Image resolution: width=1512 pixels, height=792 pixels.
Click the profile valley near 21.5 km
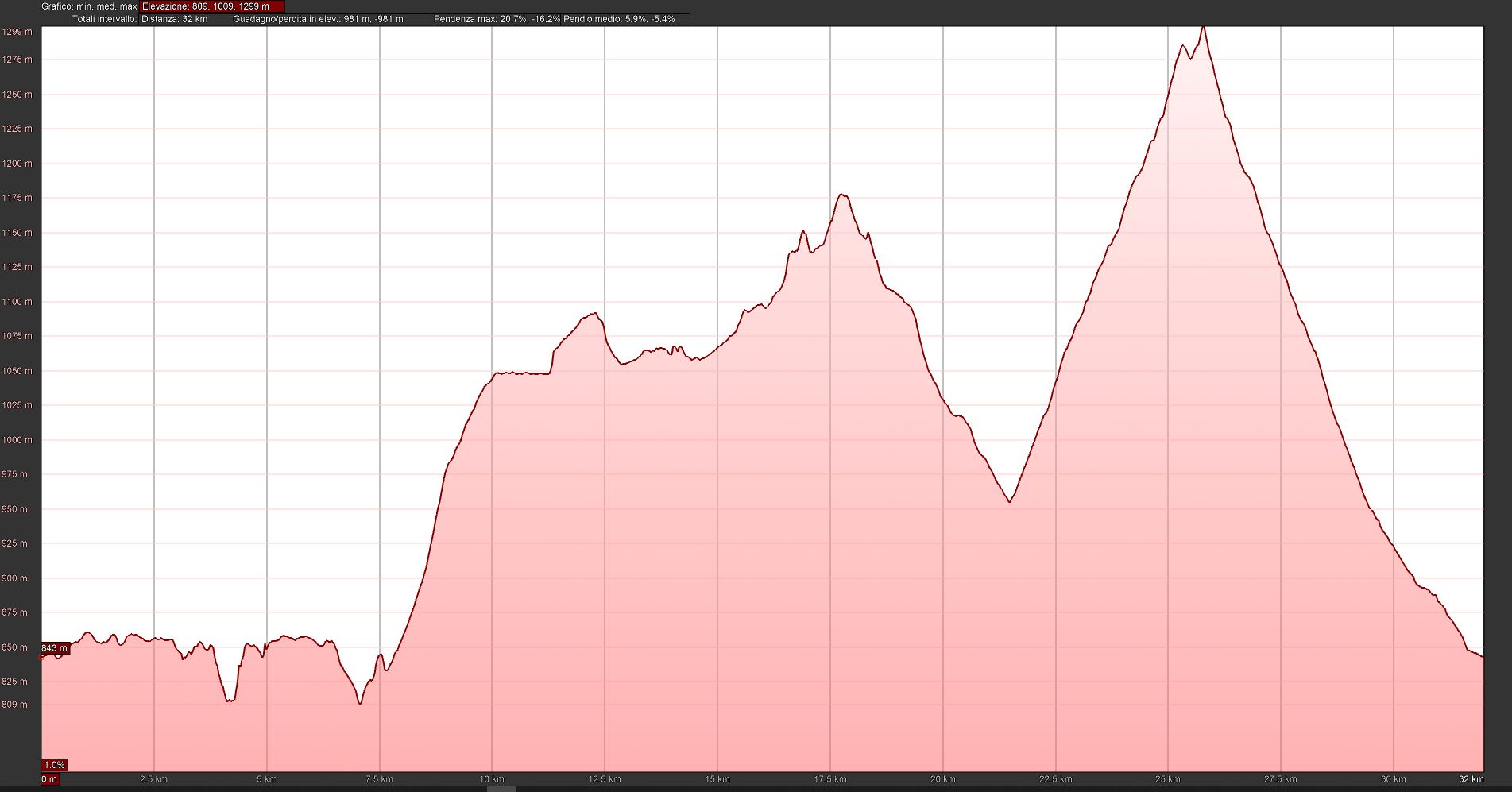pos(1009,501)
